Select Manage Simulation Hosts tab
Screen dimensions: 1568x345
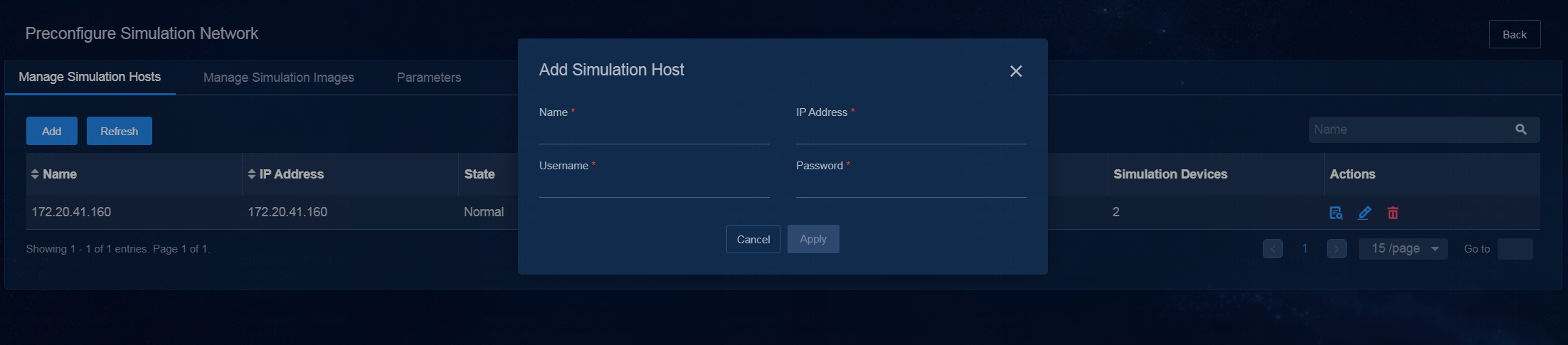[x=90, y=77]
